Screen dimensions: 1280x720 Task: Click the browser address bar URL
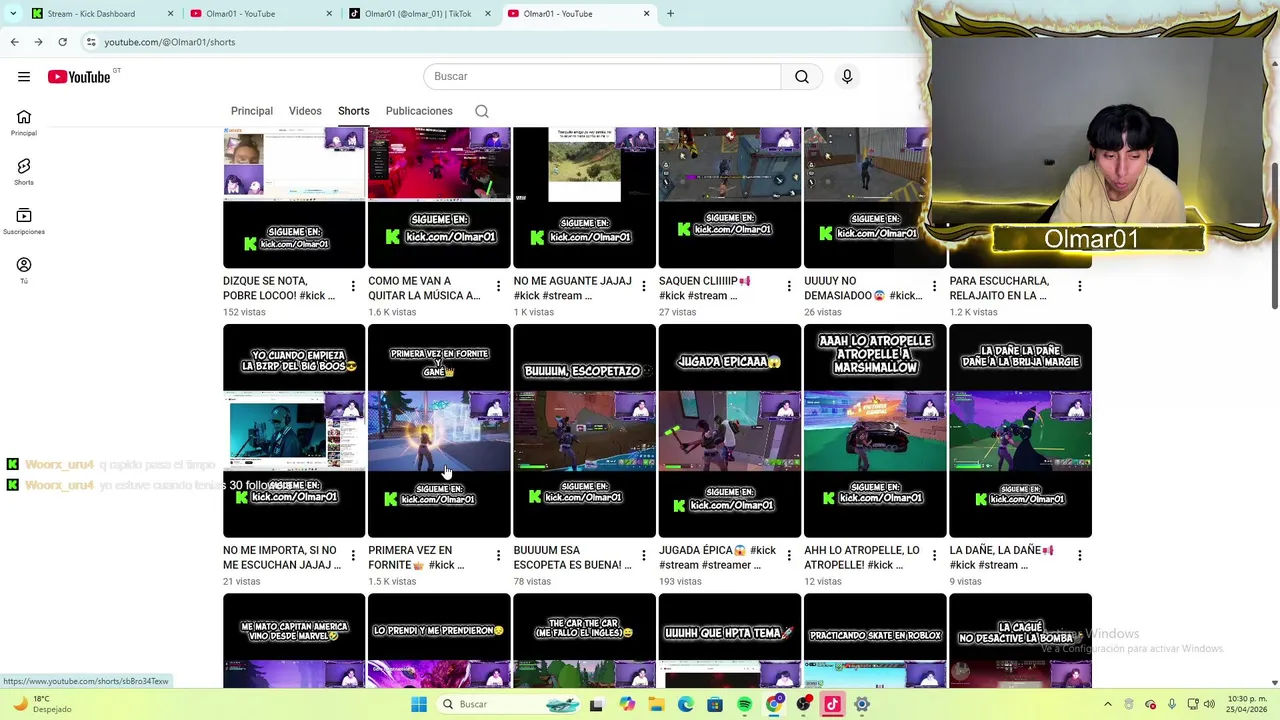click(x=170, y=42)
